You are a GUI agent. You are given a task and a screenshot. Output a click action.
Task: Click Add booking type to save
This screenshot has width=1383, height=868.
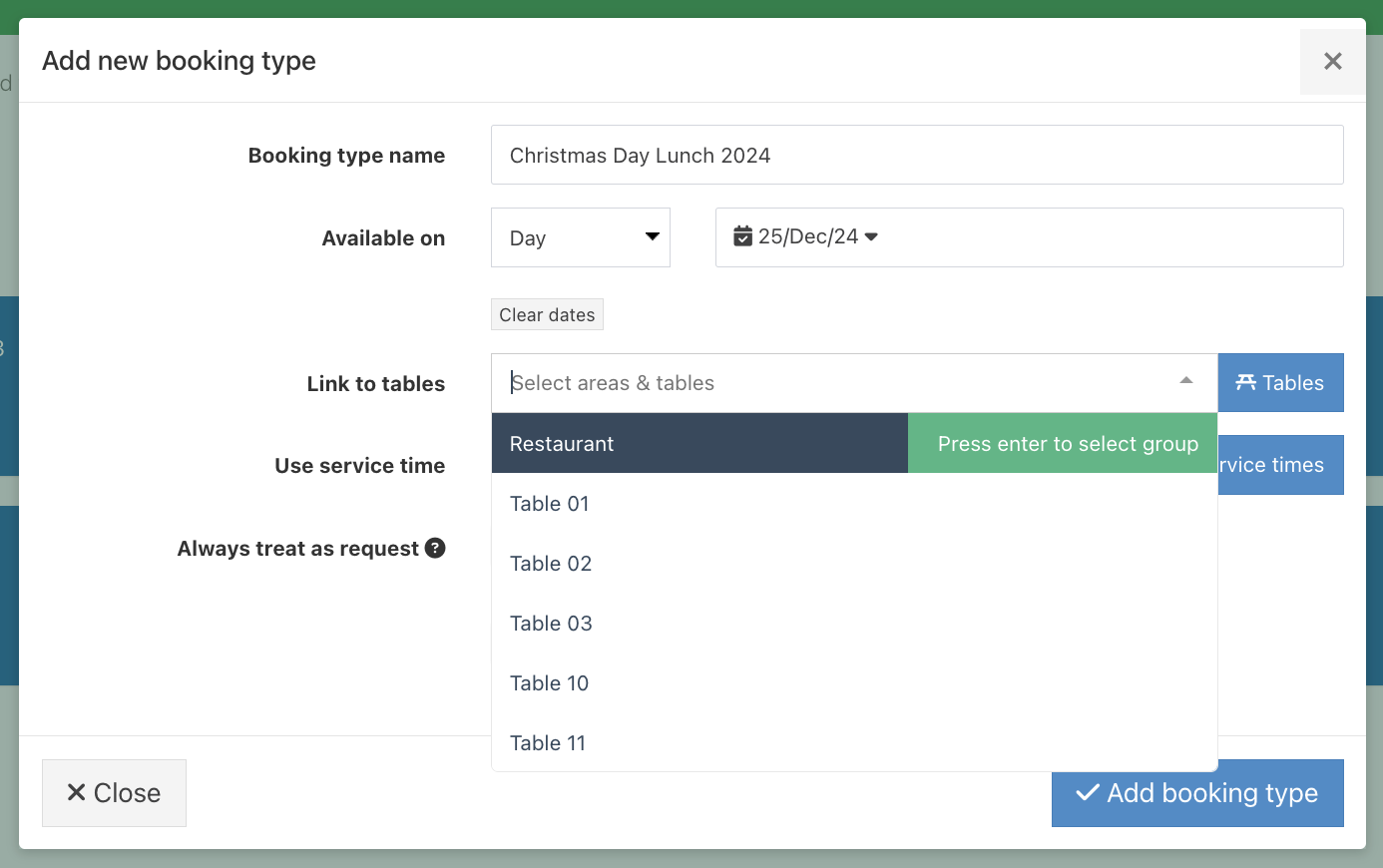click(1196, 792)
